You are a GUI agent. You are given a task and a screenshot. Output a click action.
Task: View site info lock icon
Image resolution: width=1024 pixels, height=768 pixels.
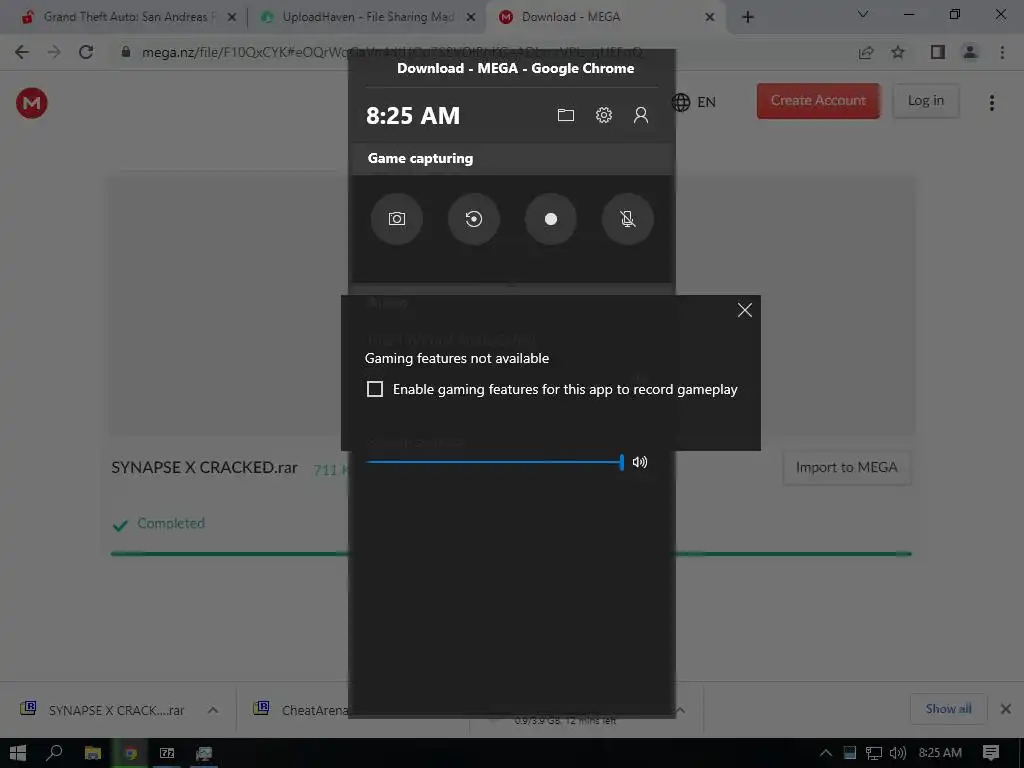tap(126, 52)
